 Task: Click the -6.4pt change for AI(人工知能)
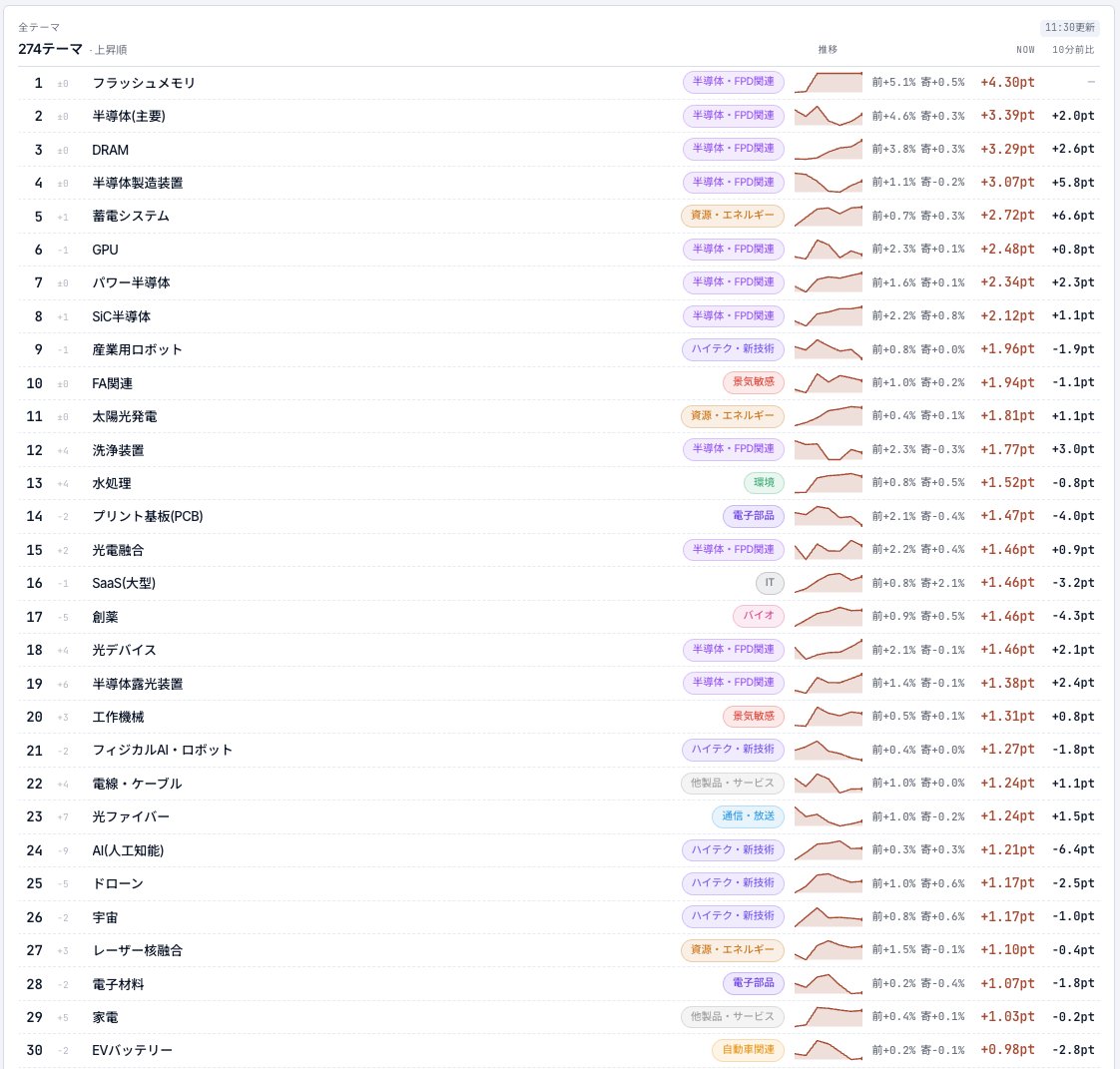1073,849
